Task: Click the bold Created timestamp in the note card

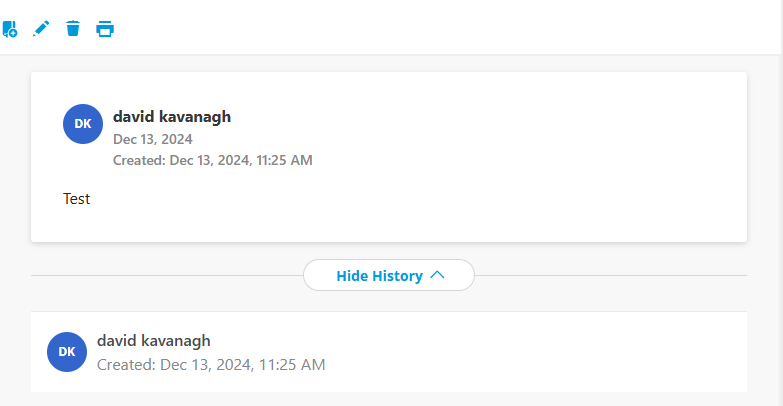Action: click(x=213, y=160)
